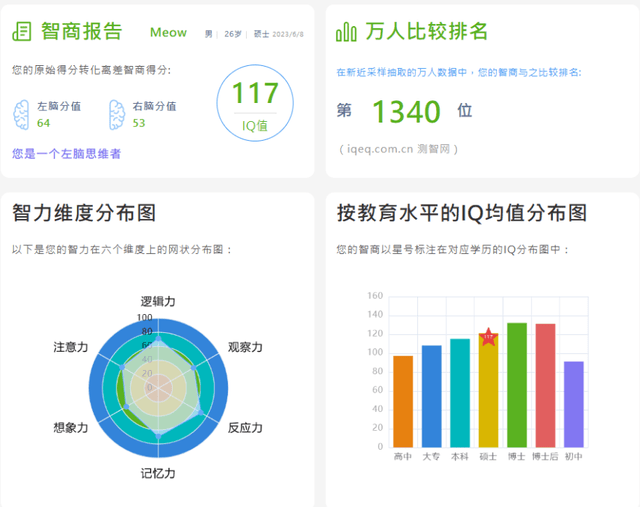Click the 左脑分值 label
Image resolution: width=640 pixels, height=507 pixels.
(59, 106)
